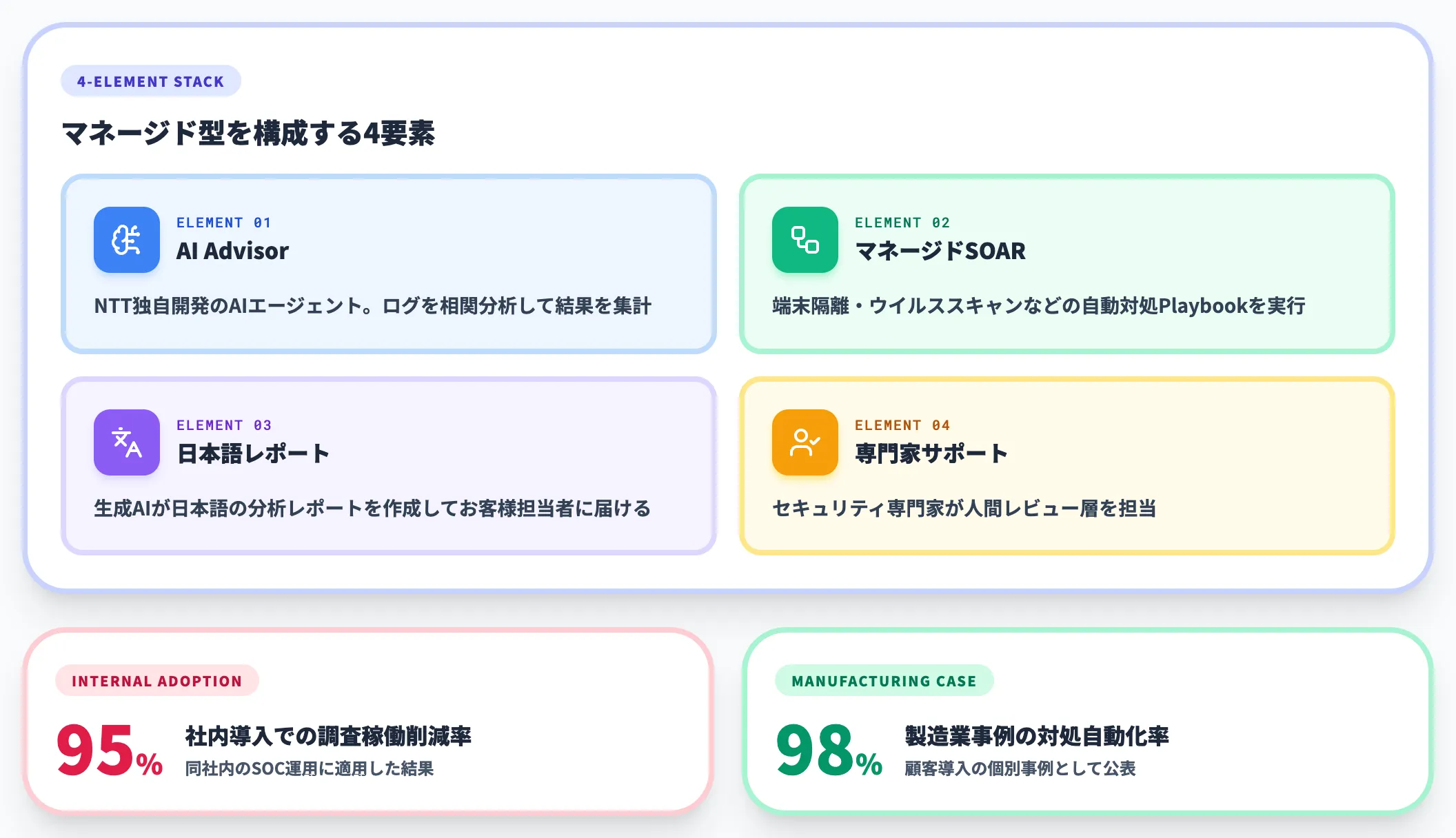
Task: Click the green 98% figure
Action: (x=829, y=750)
